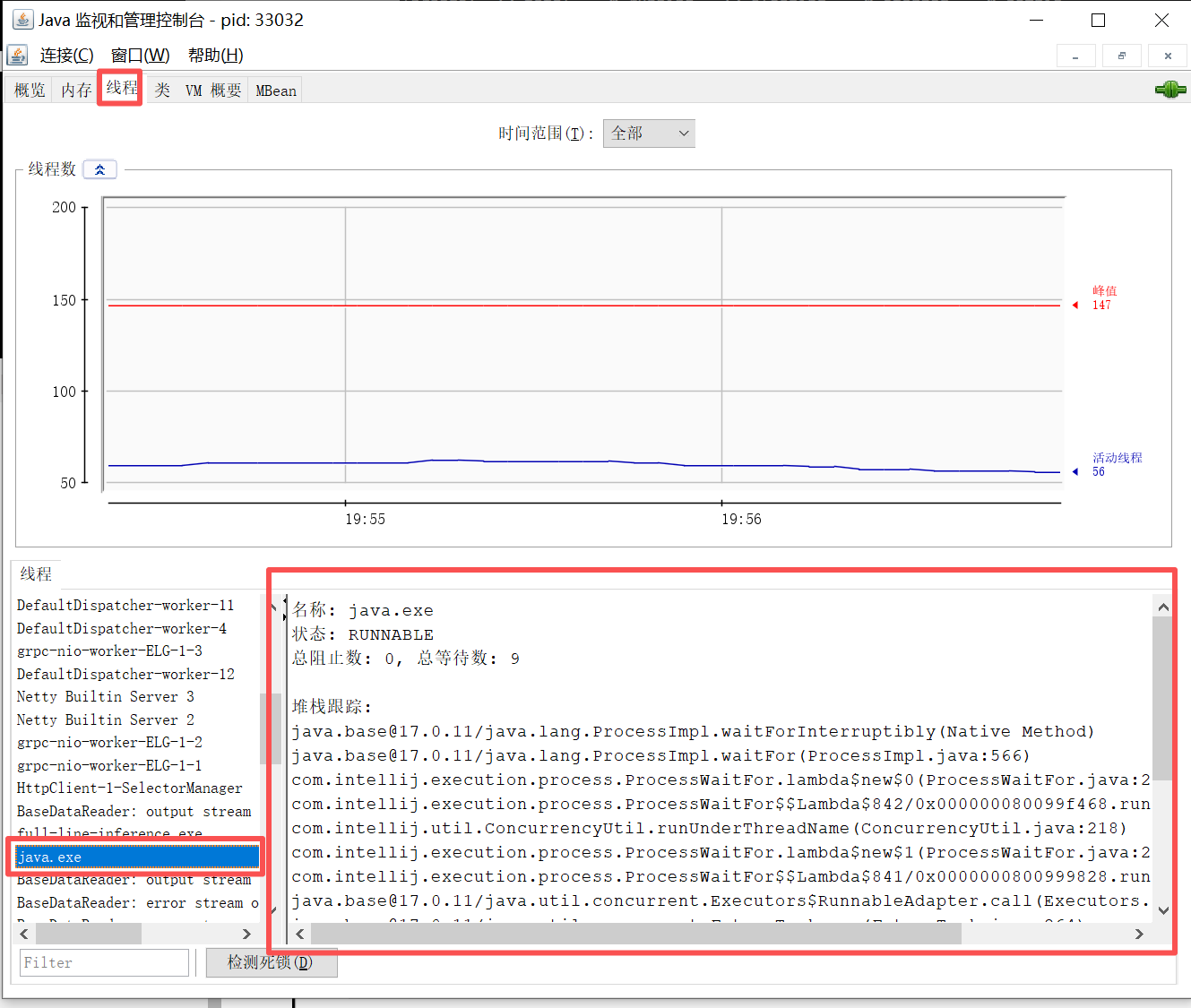The height and width of the screenshot is (1008, 1191).
Task: Restore the inner connection window
Action: (x=1122, y=56)
